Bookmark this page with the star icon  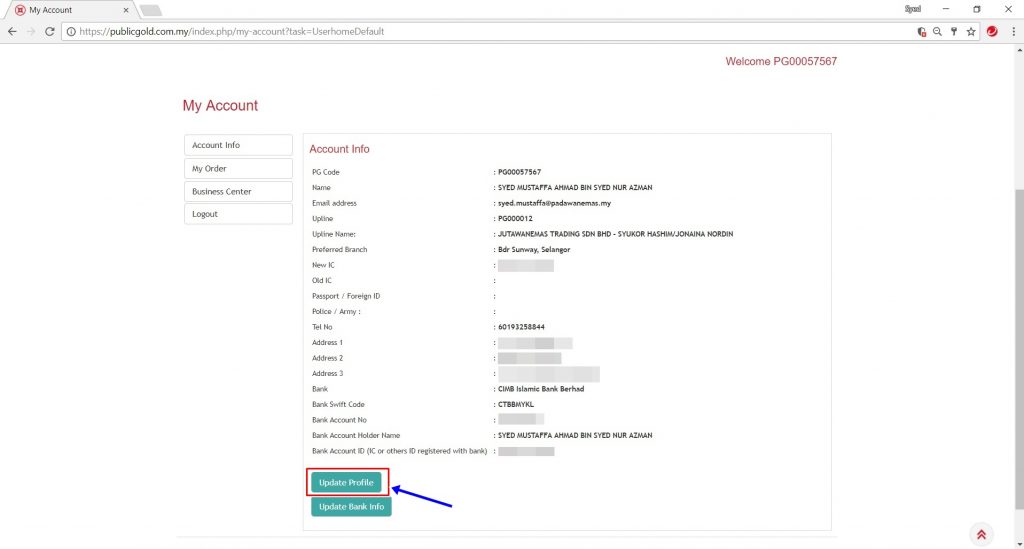(x=970, y=32)
